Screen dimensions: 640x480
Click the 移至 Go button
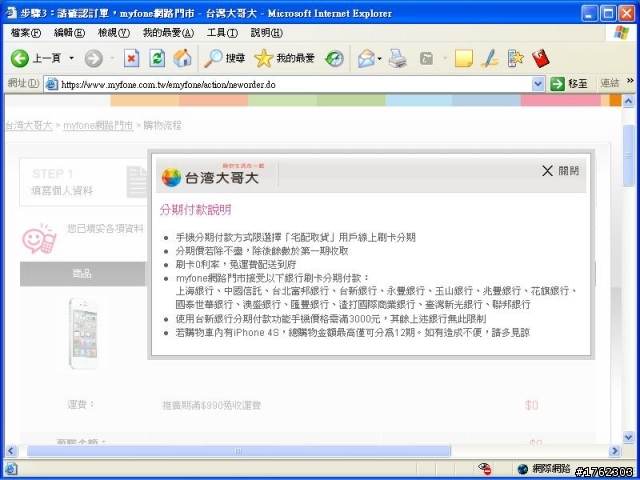click(570, 84)
